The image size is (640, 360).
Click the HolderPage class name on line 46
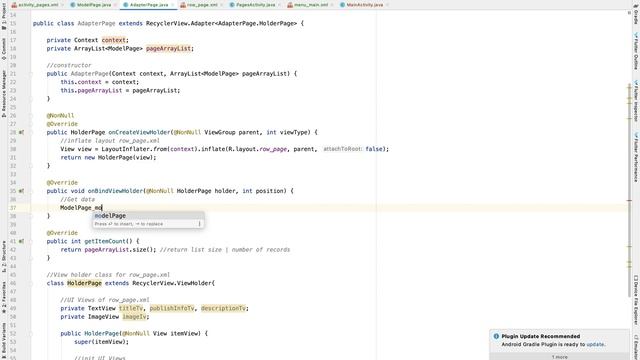84,283
